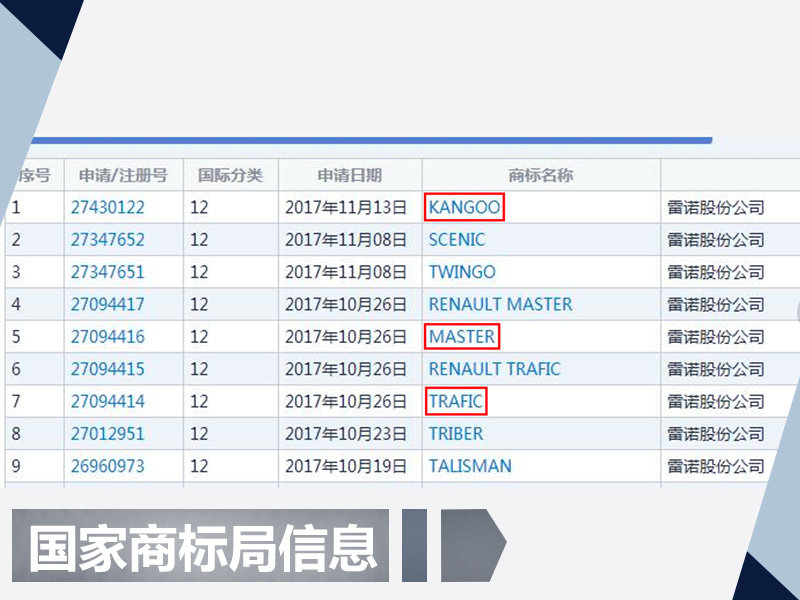Viewport: 800px width, 600px height.
Task: Click the 申请/注册号 column header
Action: point(123,176)
